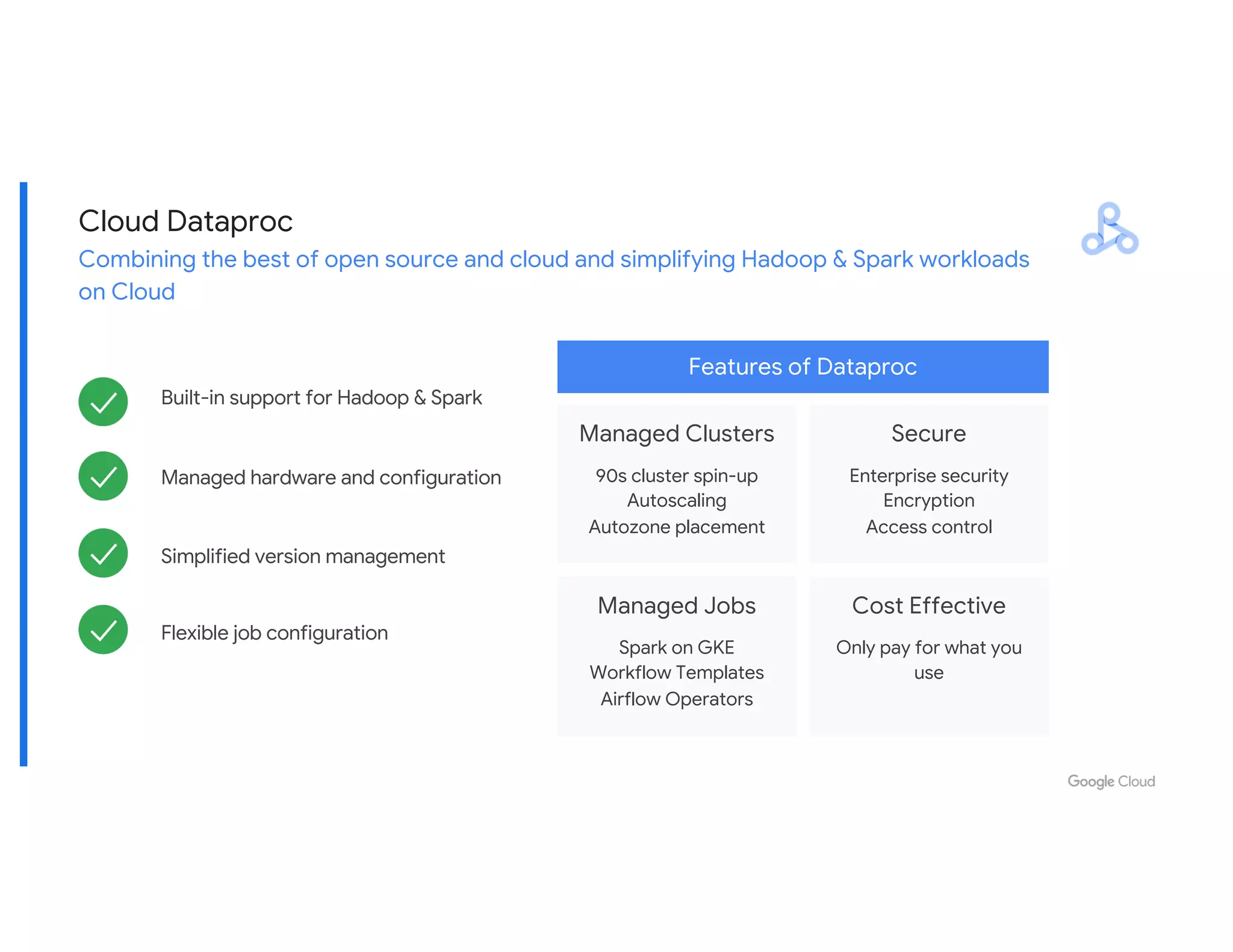Screen dimensions: 1233x952
Task: Click the Cloud Dataproc slide title
Action: tap(185, 221)
